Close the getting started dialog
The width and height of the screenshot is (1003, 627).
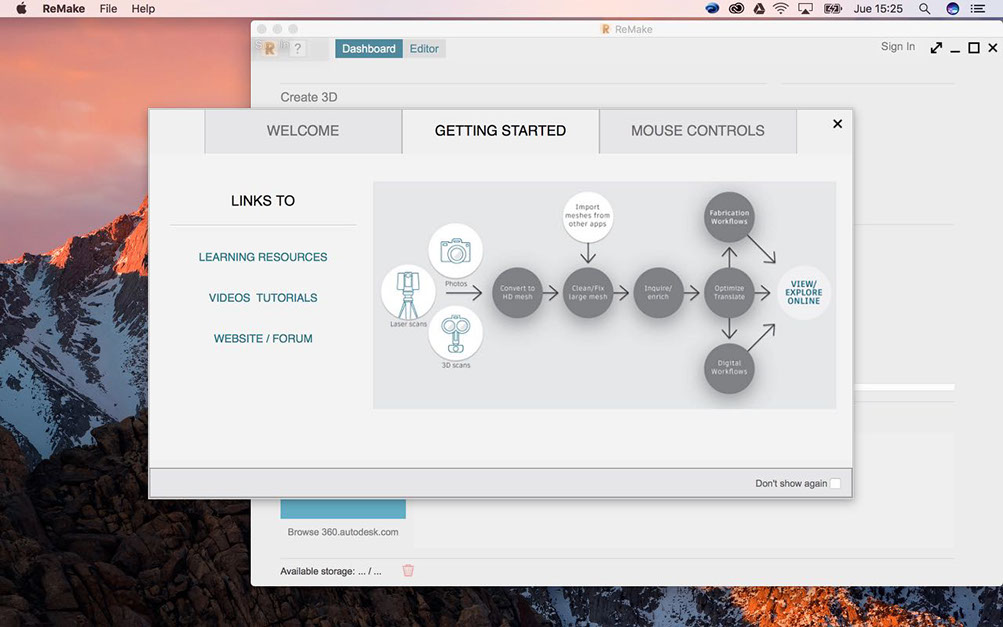[837, 123]
